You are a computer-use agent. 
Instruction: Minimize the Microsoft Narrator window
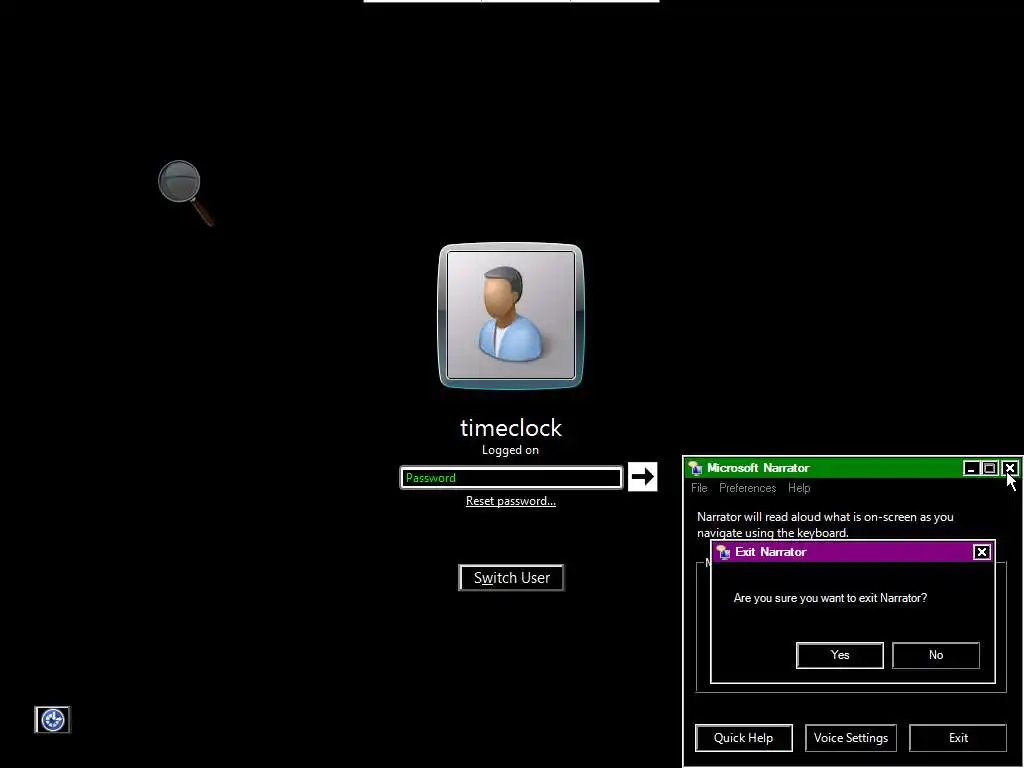971,468
